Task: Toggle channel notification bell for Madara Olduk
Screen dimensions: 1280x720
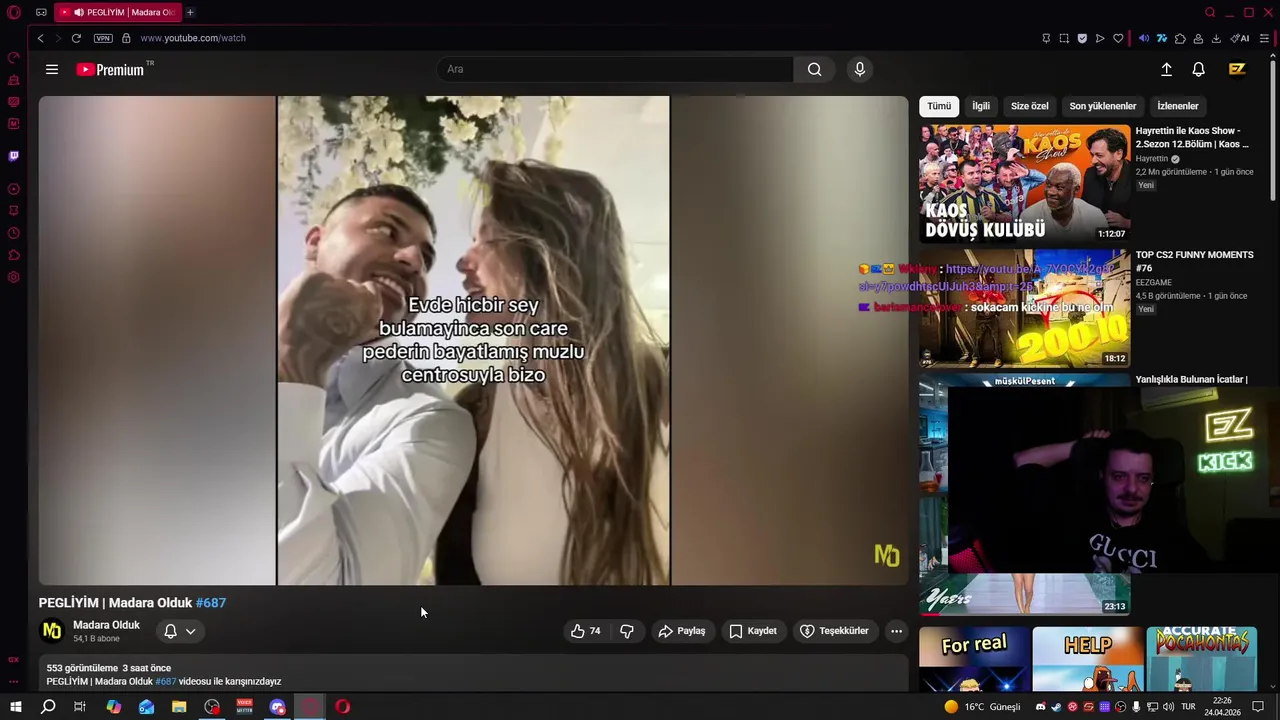Action: click(x=170, y=631)
